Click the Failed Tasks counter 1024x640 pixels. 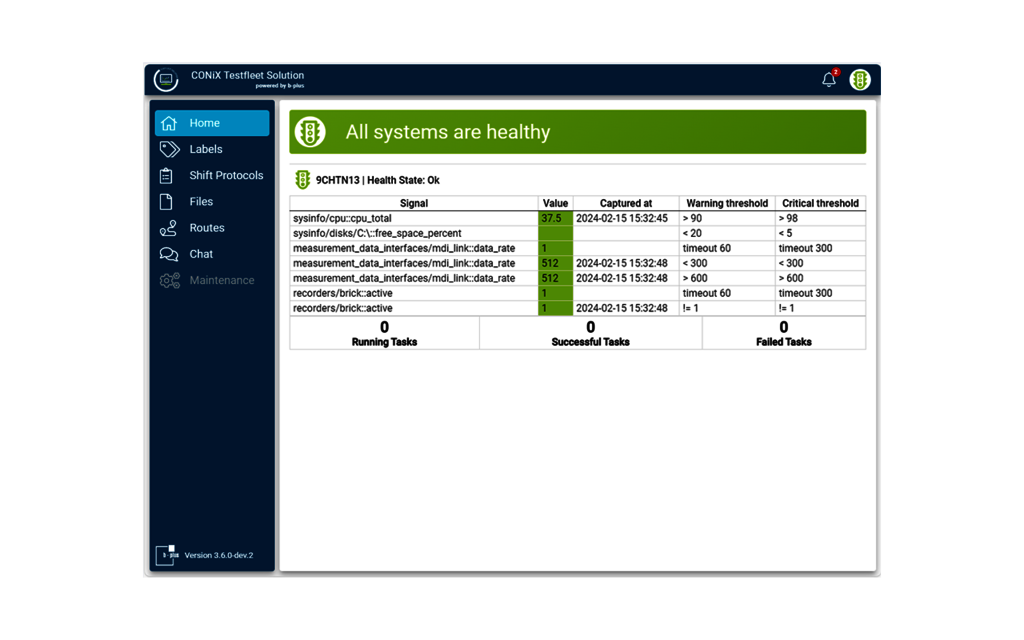coord(784,333)
